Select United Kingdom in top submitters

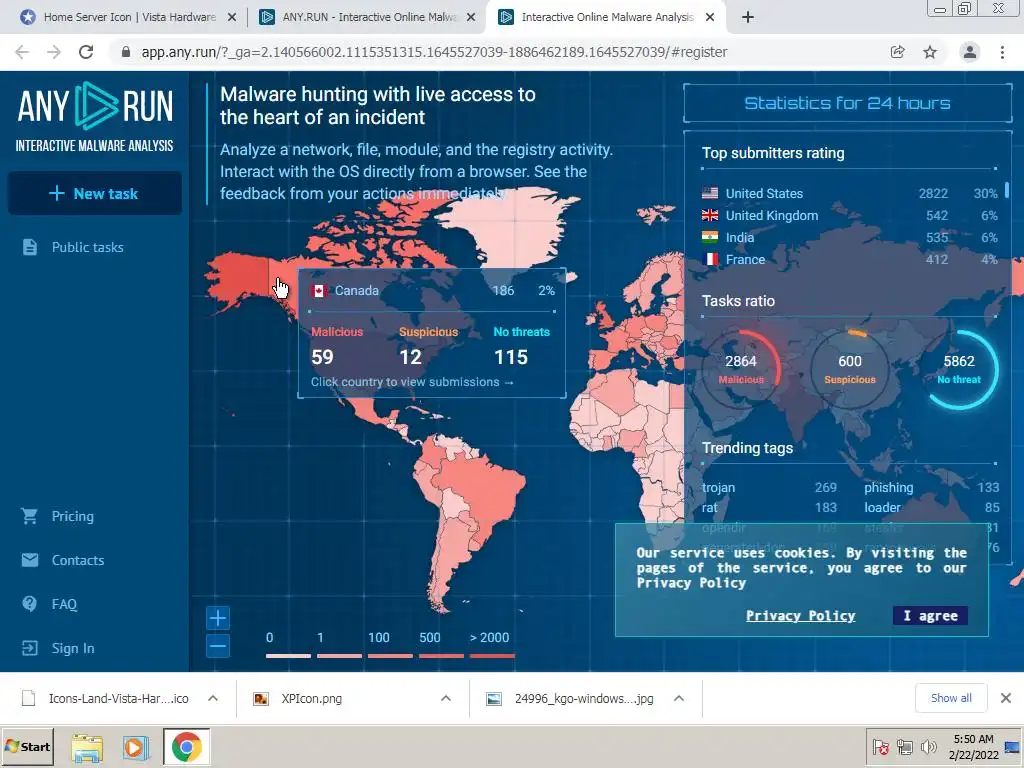849,216
